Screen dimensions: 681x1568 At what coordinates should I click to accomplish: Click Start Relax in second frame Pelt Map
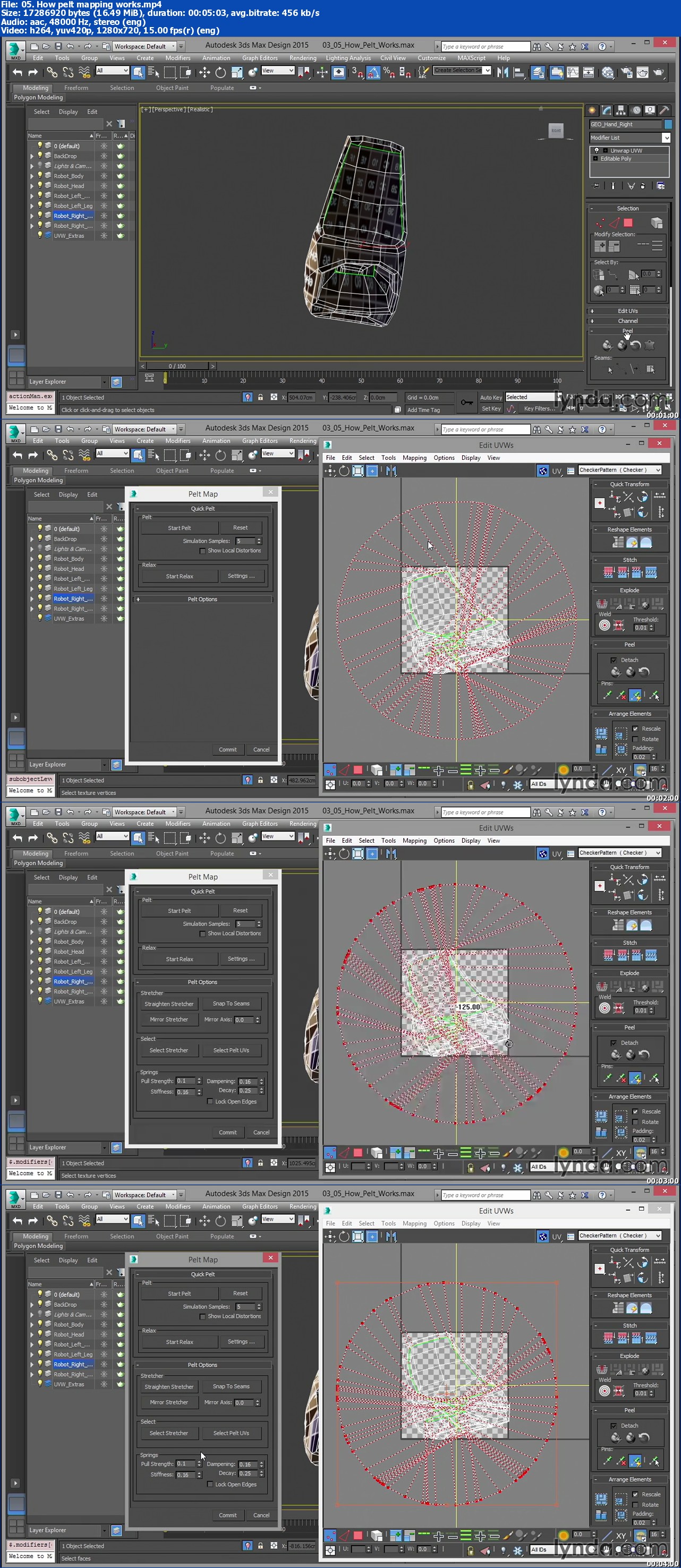pos(179,577)
